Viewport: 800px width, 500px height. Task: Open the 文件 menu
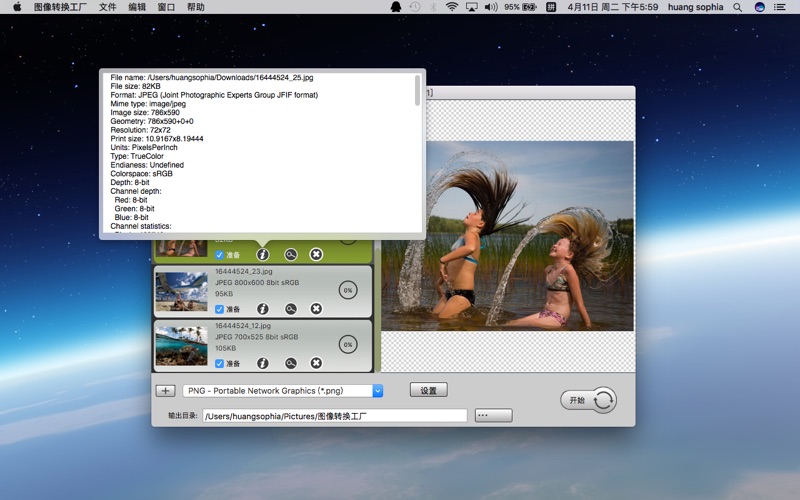click(107, 7)
